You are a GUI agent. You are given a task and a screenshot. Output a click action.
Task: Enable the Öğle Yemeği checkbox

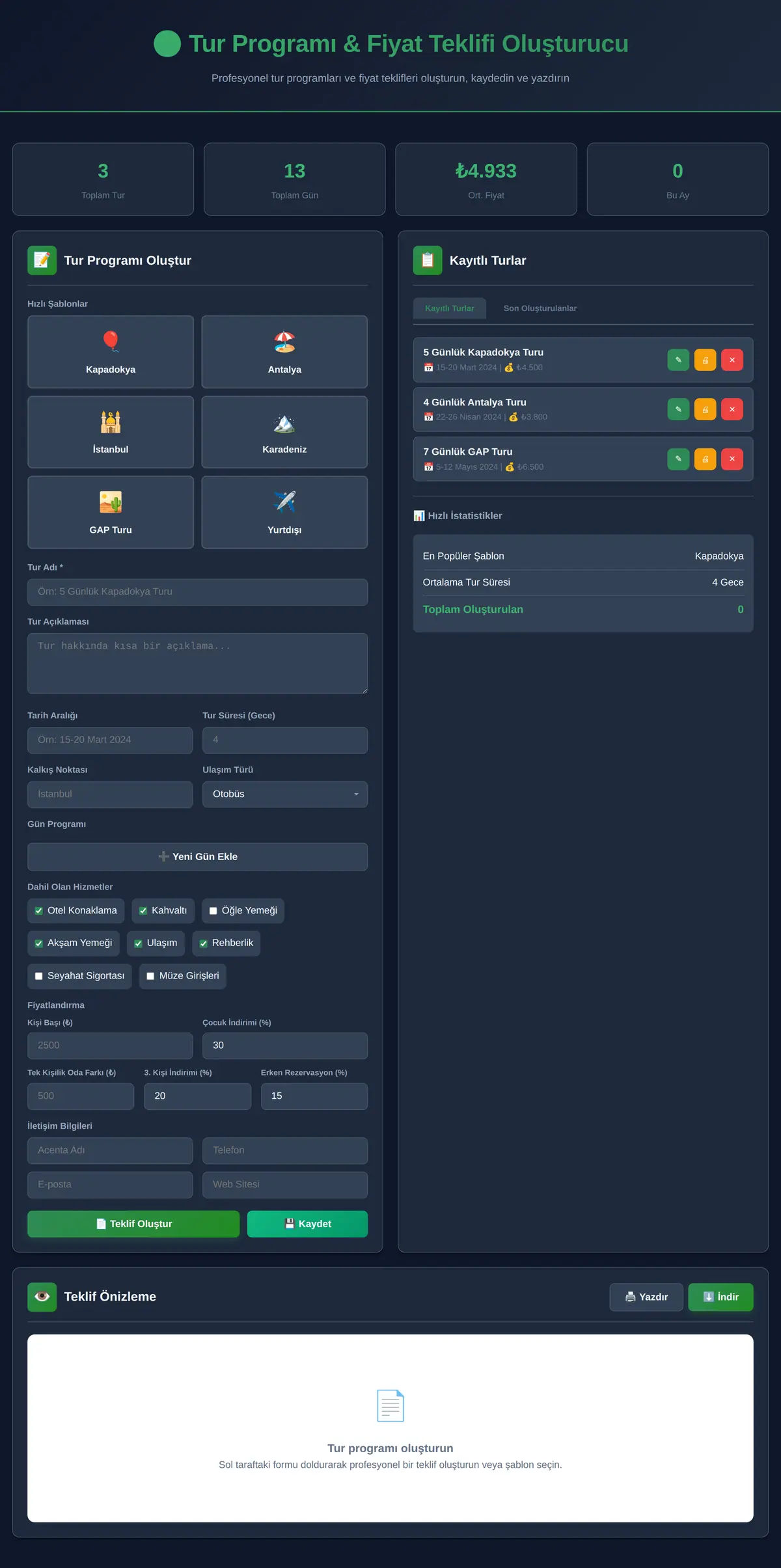213,911
